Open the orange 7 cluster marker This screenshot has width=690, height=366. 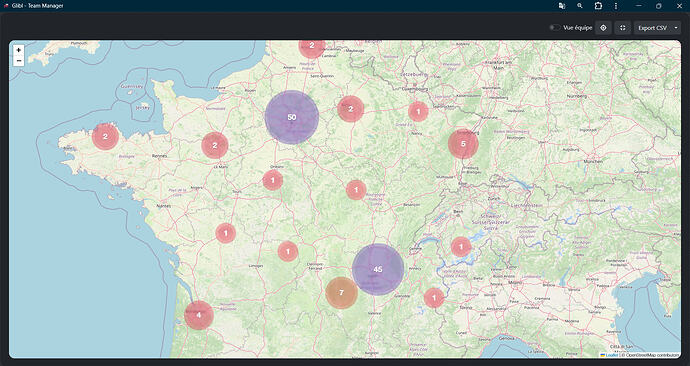341,293
